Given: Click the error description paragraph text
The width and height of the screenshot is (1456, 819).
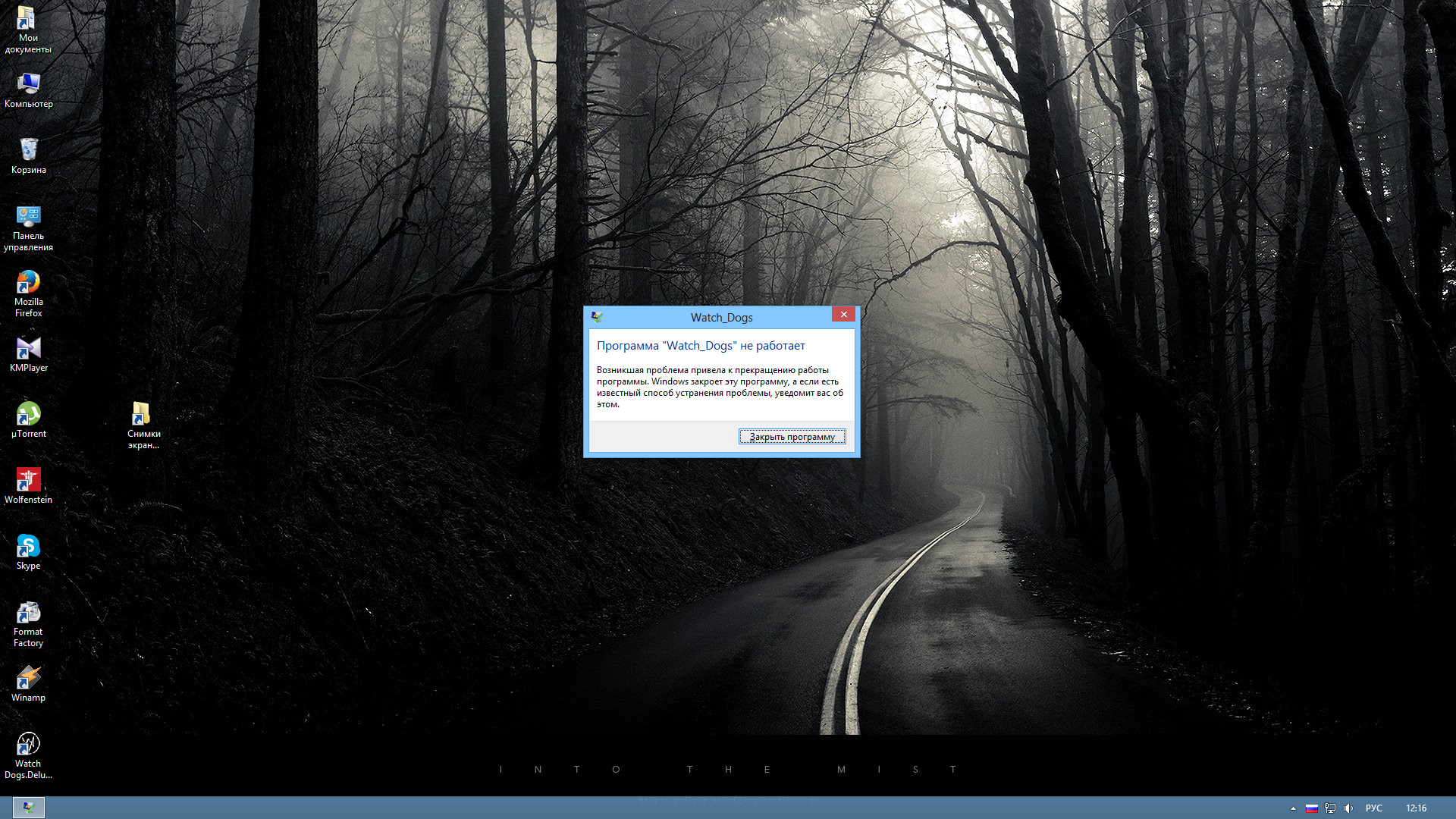Looking at the screenshot, I should 720,388.
